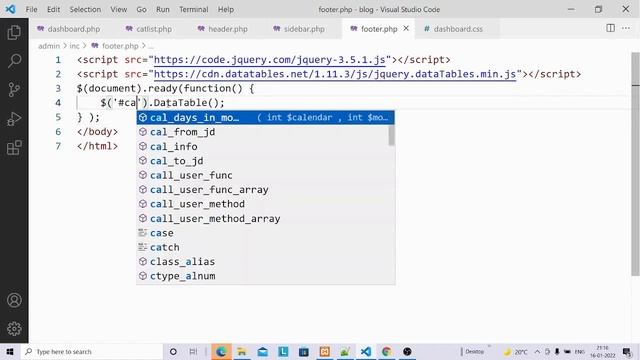Viewport: 640px width, 360px height.
Task: Open Mail app from taskbar
Action: (262, 351)
